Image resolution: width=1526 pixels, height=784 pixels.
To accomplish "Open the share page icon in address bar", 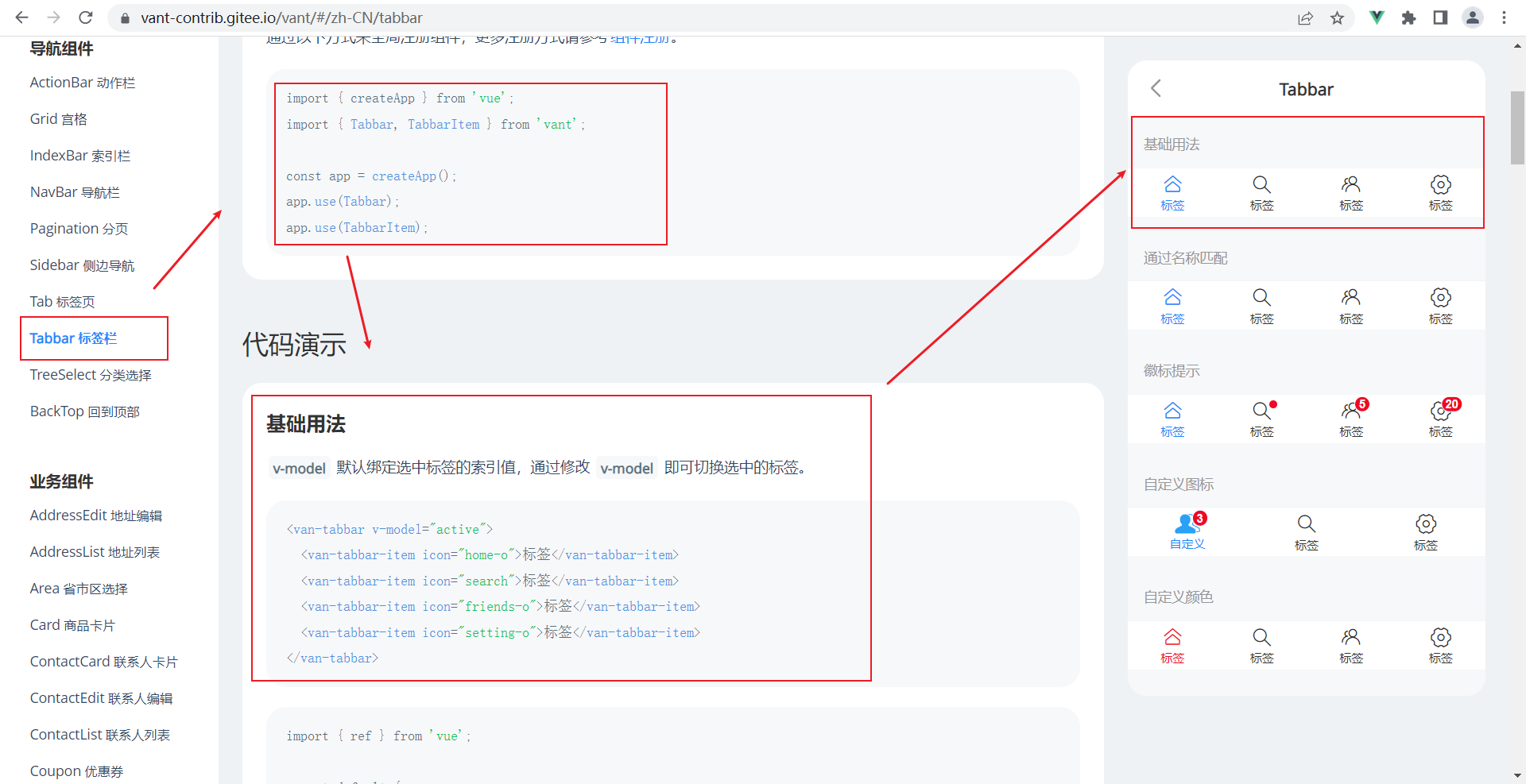I will [1305, 17].
